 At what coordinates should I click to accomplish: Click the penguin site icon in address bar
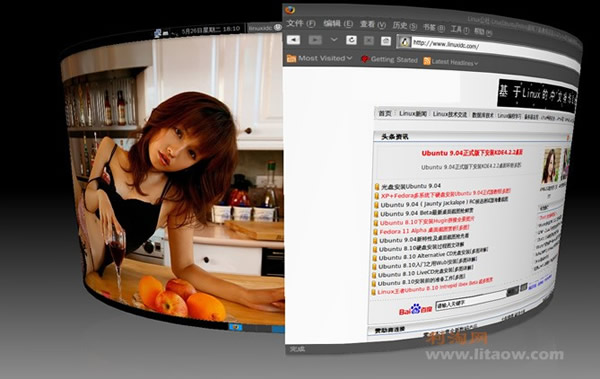coord(404,41)
